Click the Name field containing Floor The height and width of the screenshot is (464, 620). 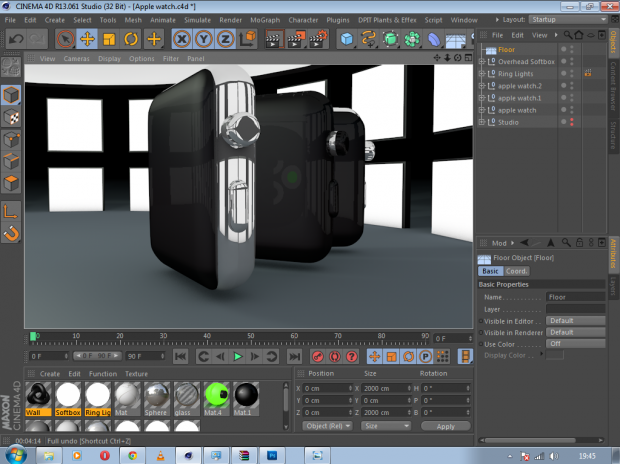pyautogui.click(x=575, y=297)
